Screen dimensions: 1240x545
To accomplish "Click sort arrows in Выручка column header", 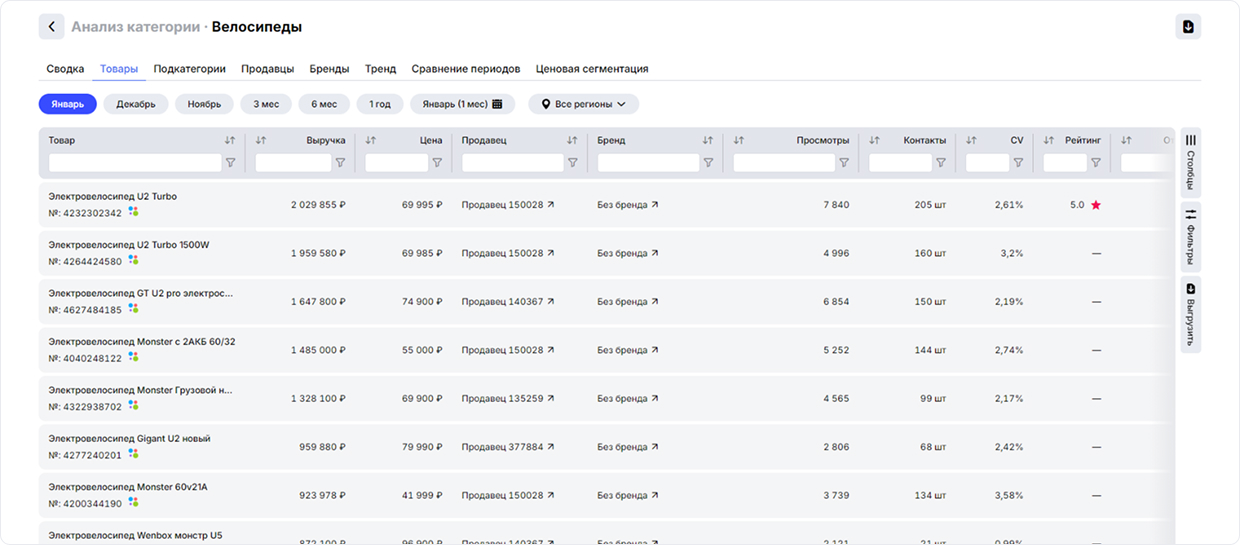I will (x=261, y=141).
